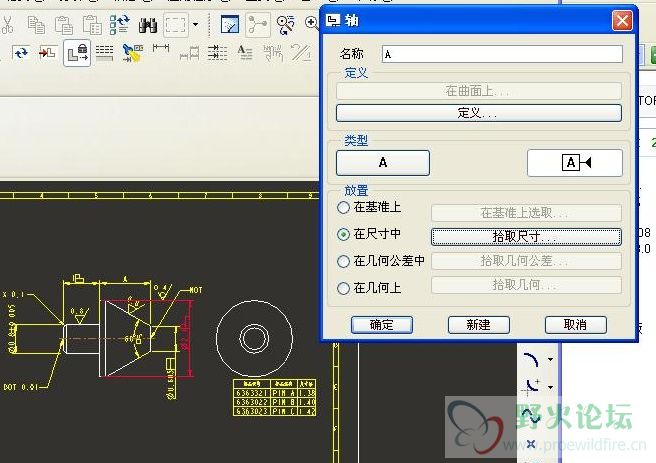The image size is (656, 463).
Task: Select 在几何上 radio button
Action: (343, 288)
